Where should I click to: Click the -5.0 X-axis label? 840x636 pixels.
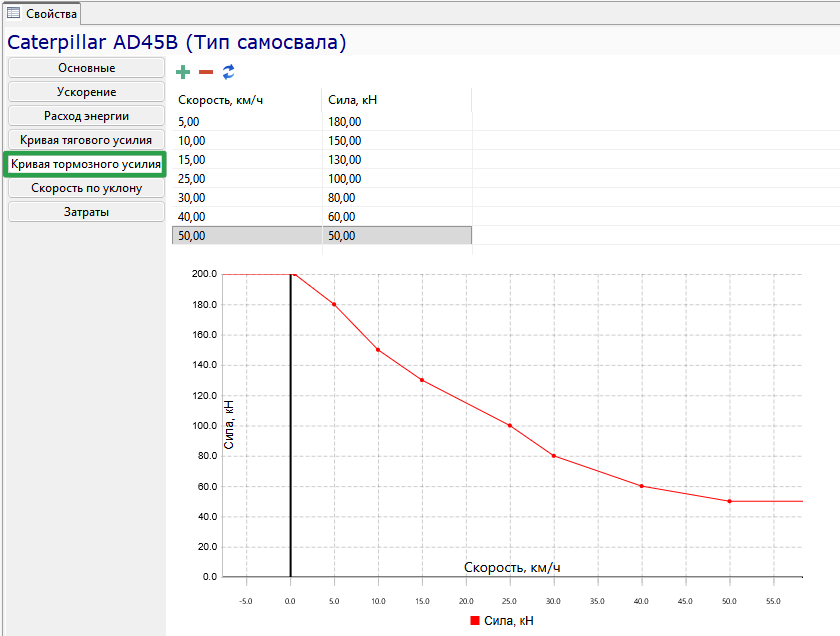pos(245,601)
